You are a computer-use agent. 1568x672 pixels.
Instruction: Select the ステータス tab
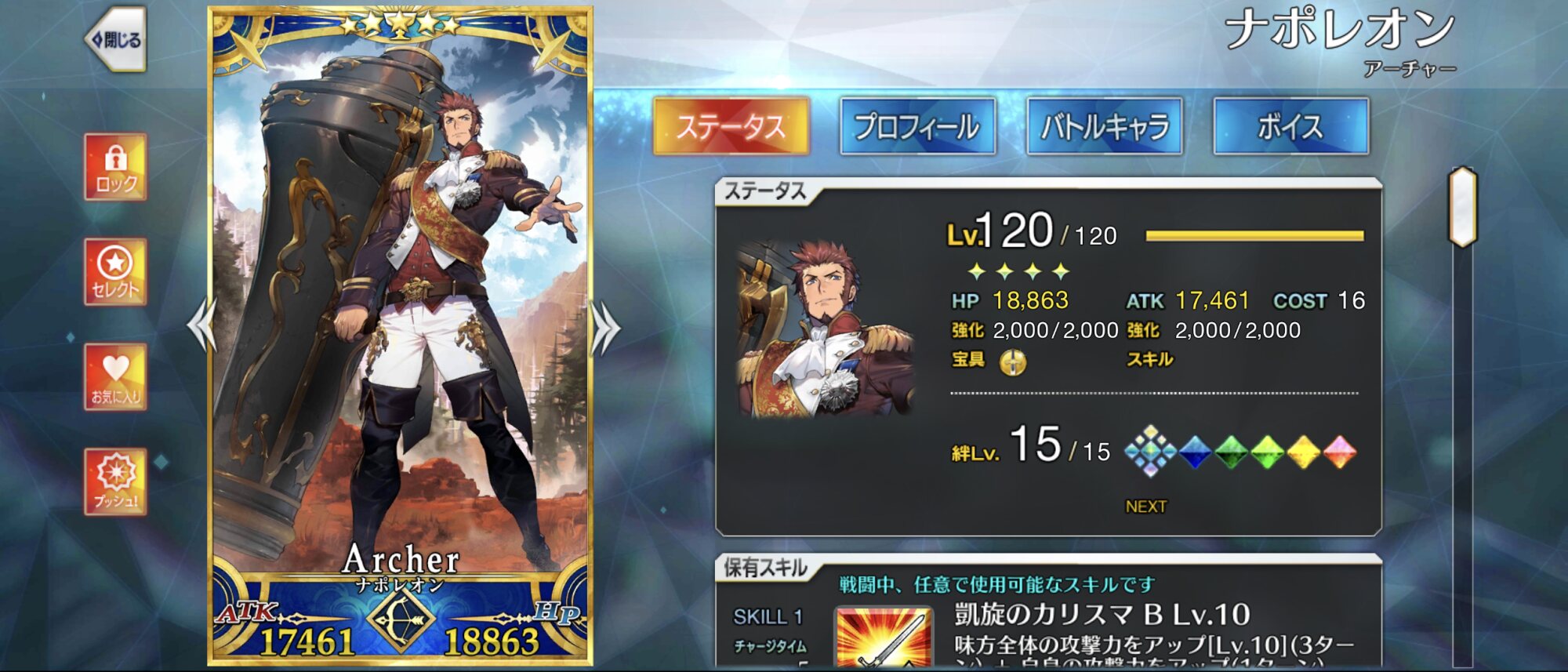pos(731,127)
